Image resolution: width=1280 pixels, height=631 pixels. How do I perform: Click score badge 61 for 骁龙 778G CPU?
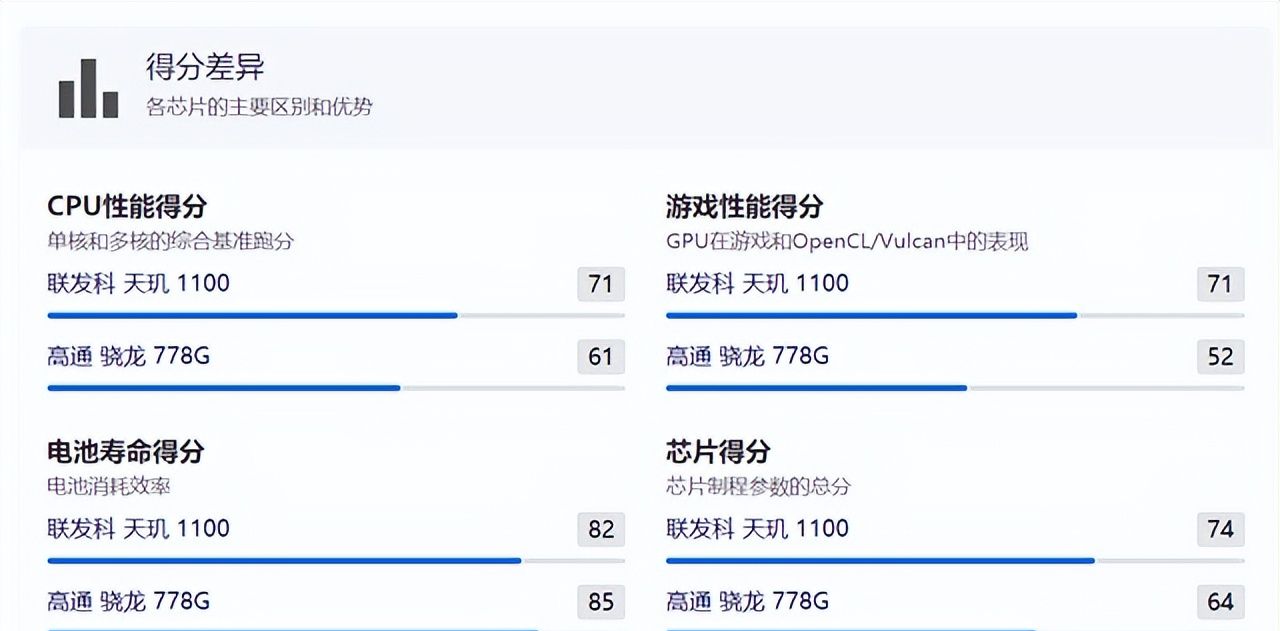point(601,357)
